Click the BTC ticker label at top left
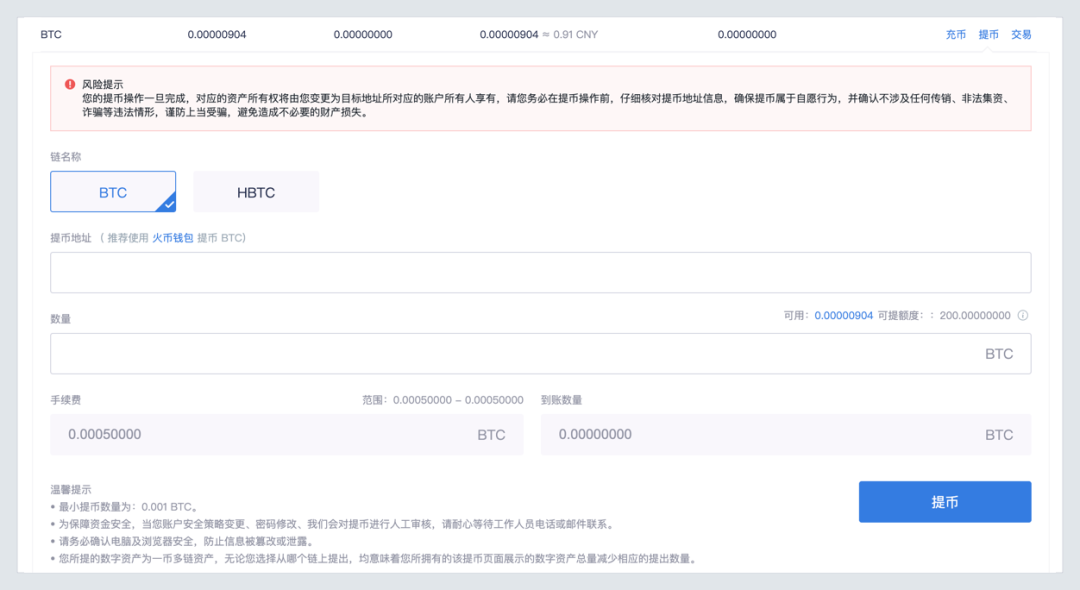 pyautogui.click(x=49, y=33)
